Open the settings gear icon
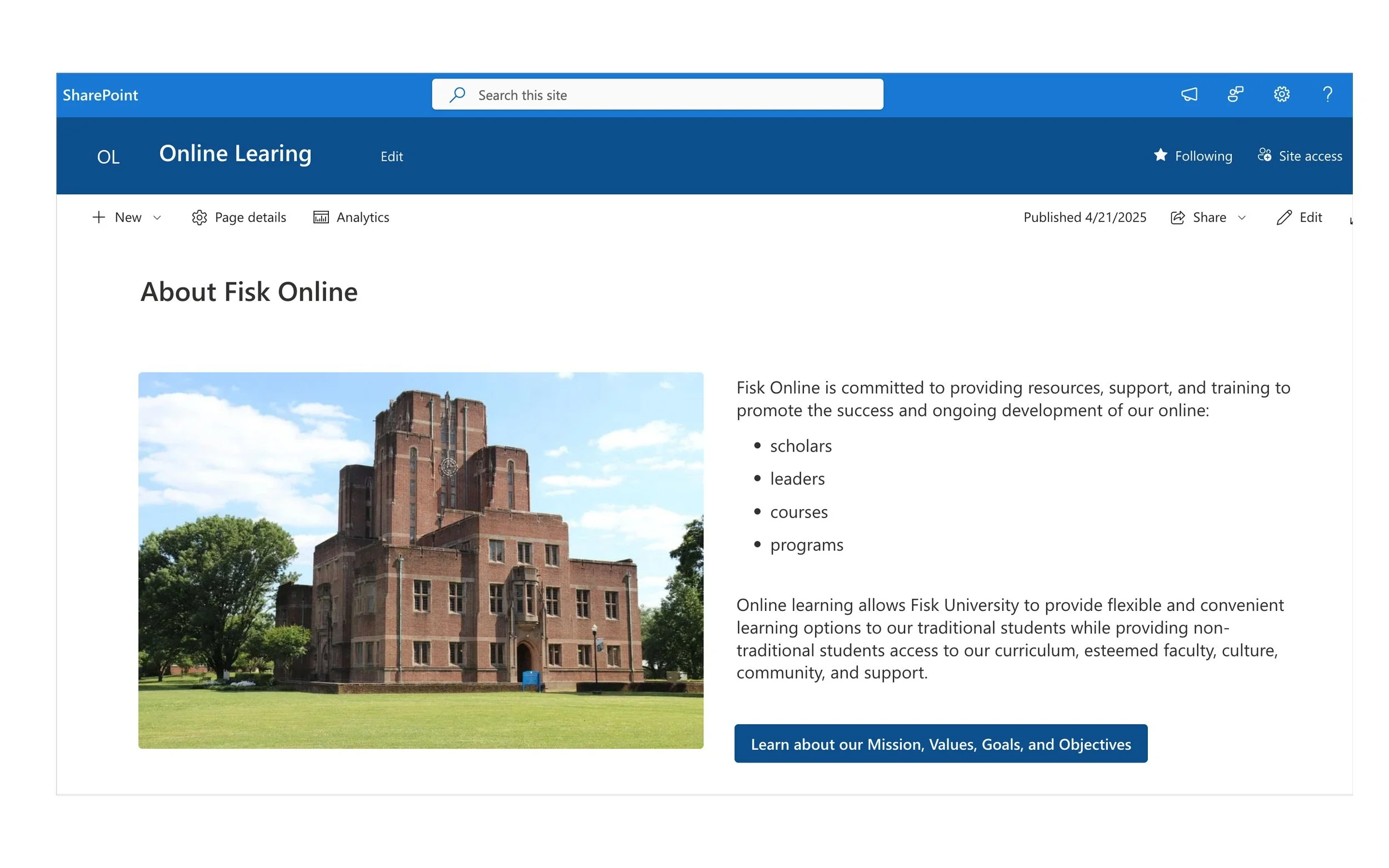 tap(1281, 94)
